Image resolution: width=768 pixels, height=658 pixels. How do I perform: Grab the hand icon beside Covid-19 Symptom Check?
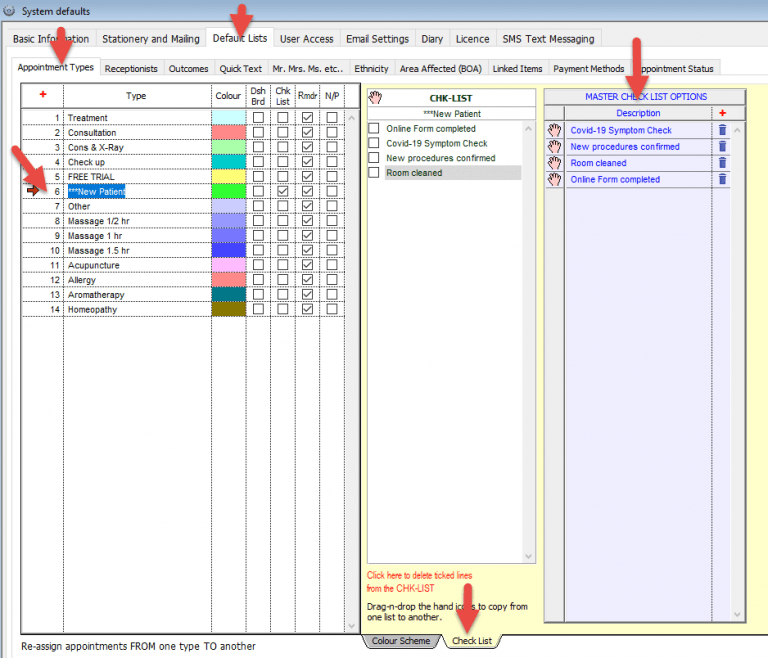click(x=554, y=130)
